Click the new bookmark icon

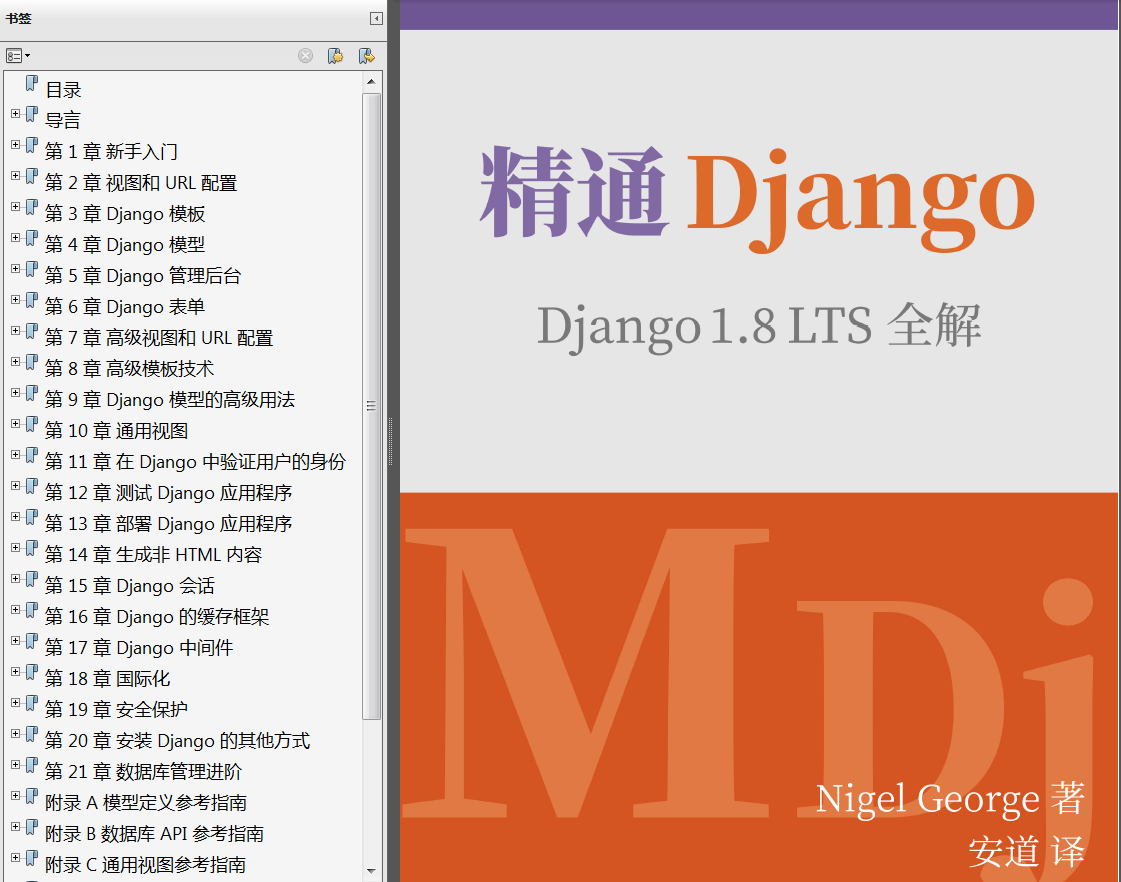tap(335, 56)
